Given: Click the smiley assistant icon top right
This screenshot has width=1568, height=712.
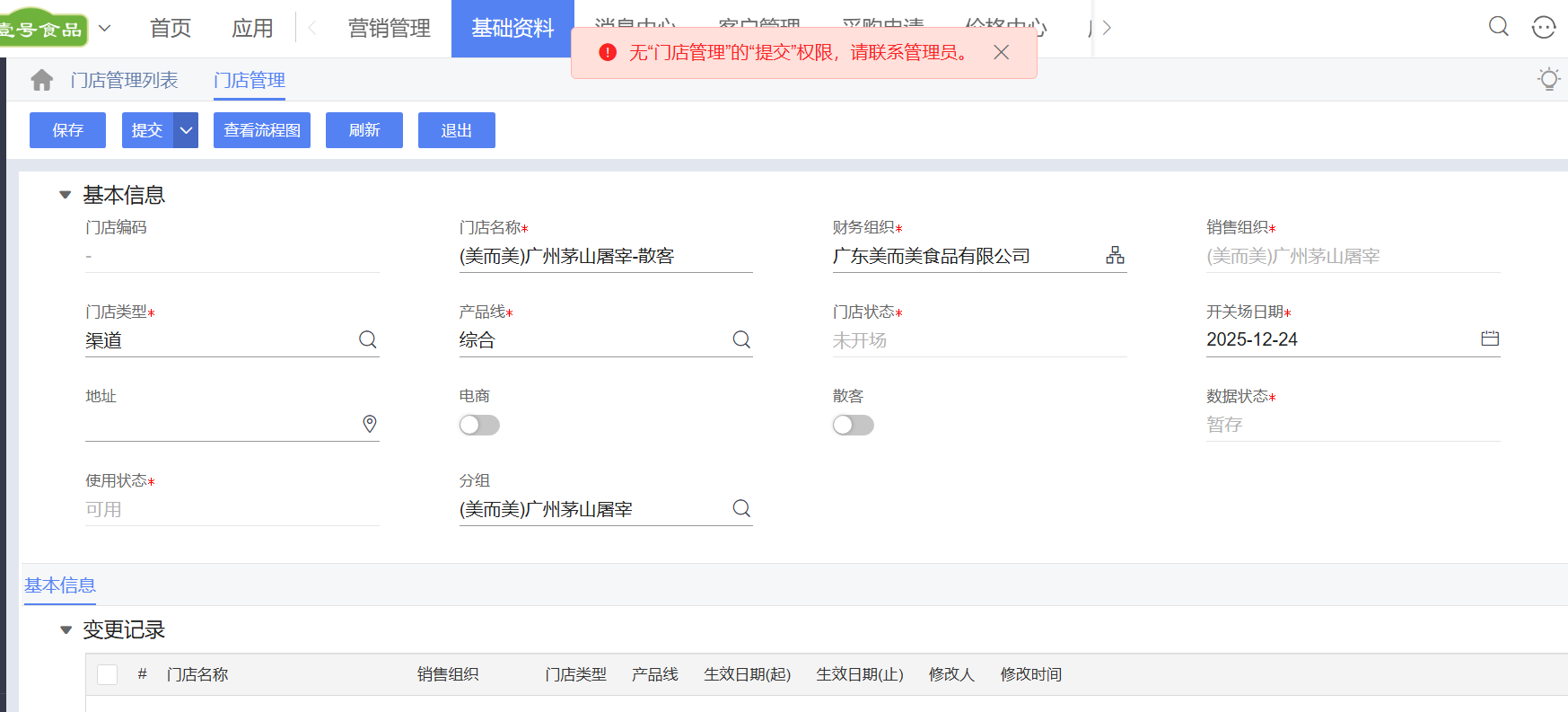Looking at the screenshot, I should click(x=1543, y=28).
